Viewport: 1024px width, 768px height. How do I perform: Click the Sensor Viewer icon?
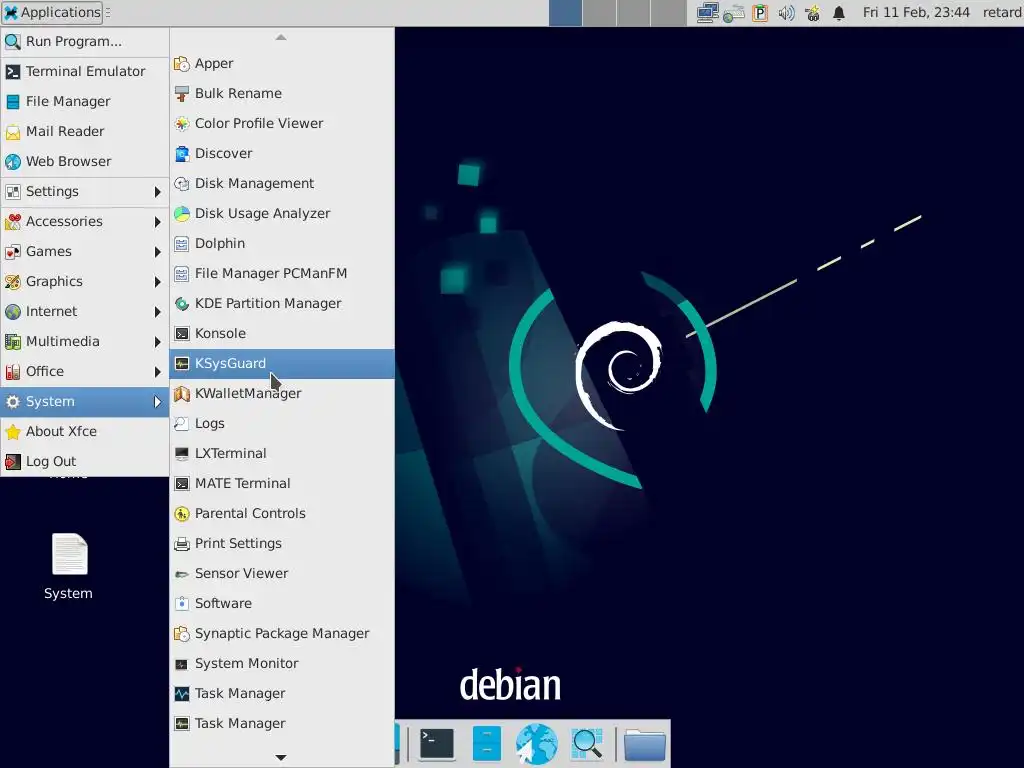click(x=182, y=574)
